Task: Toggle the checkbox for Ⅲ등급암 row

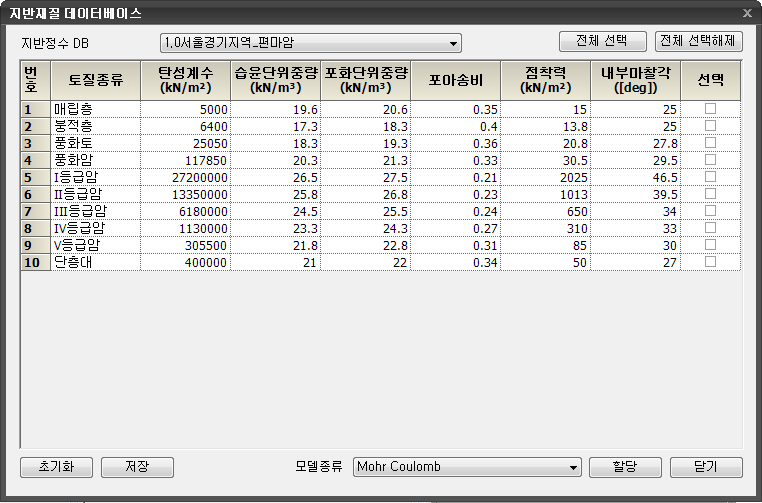Action: tap(710, 211)
